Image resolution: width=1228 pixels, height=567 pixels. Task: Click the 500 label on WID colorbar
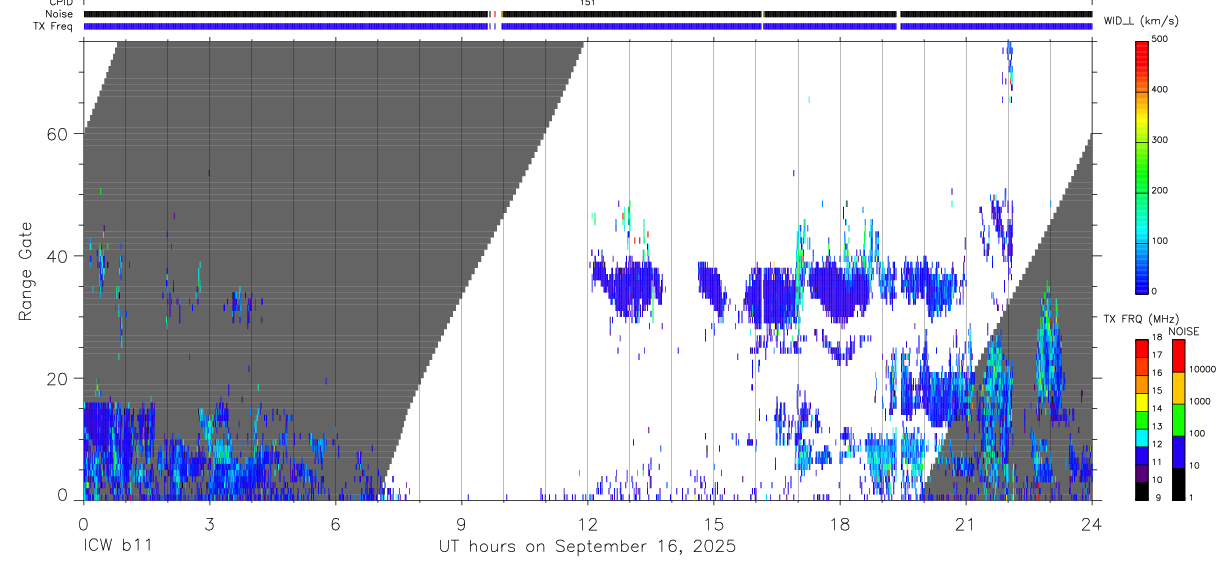coord(1161,39)
